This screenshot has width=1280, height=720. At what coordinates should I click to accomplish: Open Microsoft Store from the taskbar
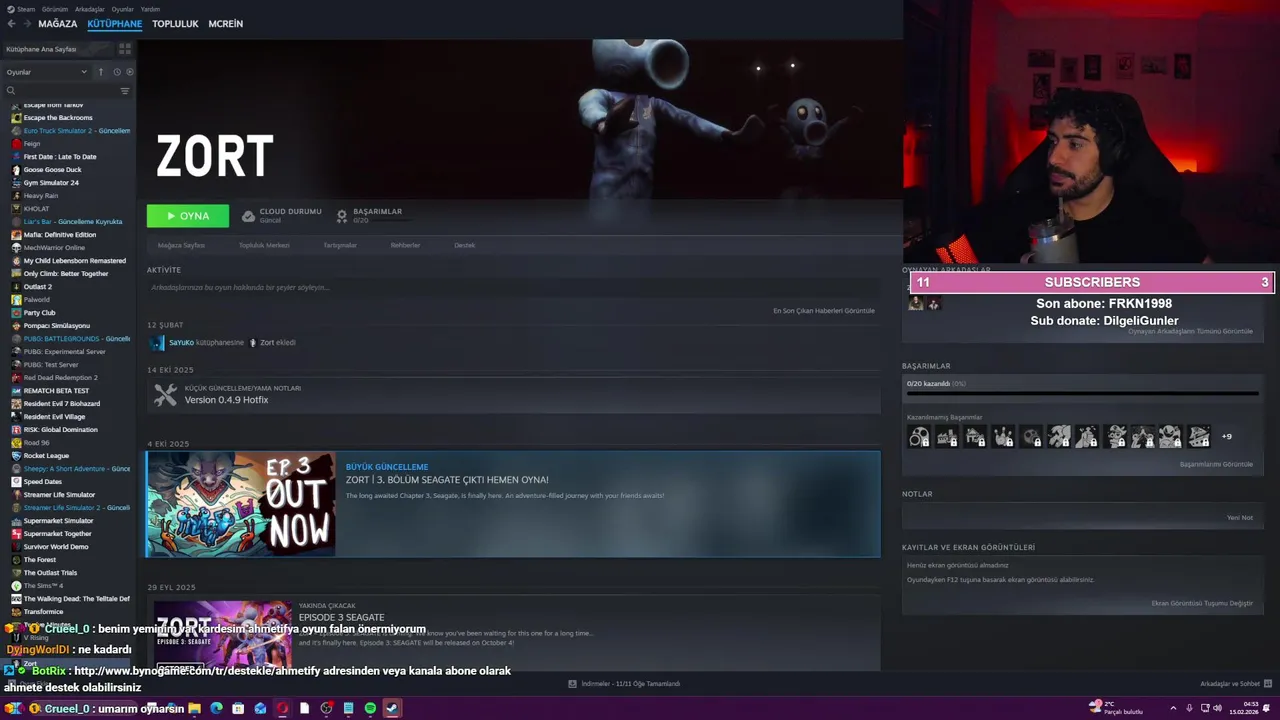pos(238,708)
